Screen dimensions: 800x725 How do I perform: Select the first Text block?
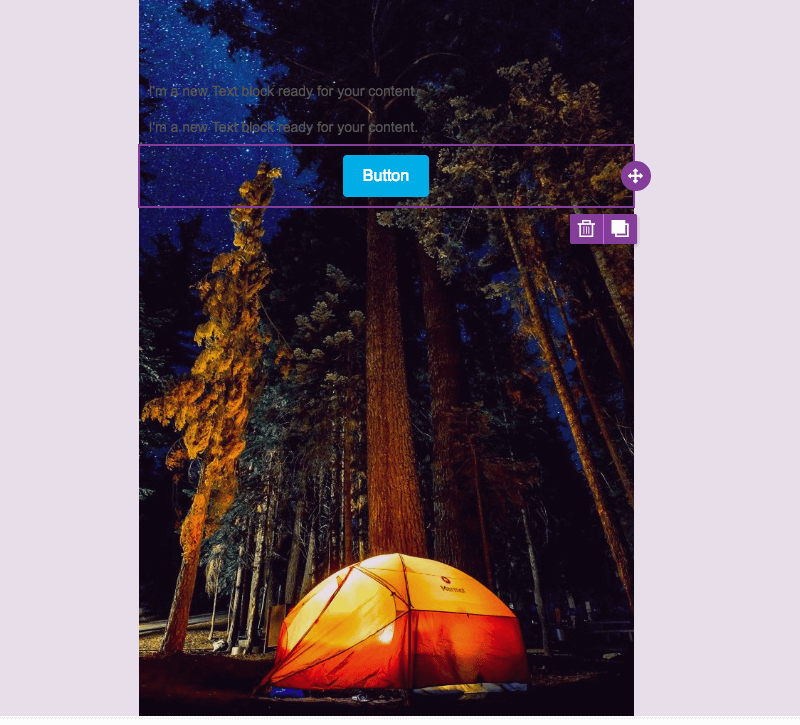pos(283,91)
